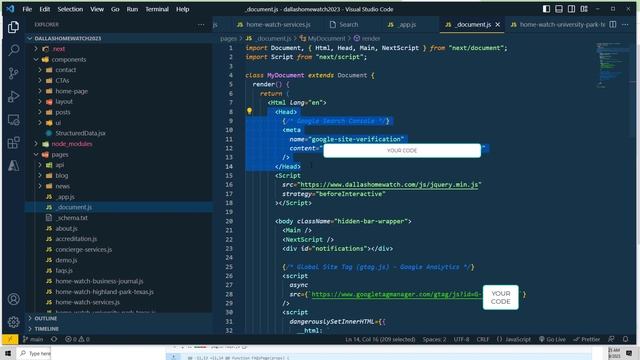Open the File menu
The image size is (640, 360).
coord(27,9)
